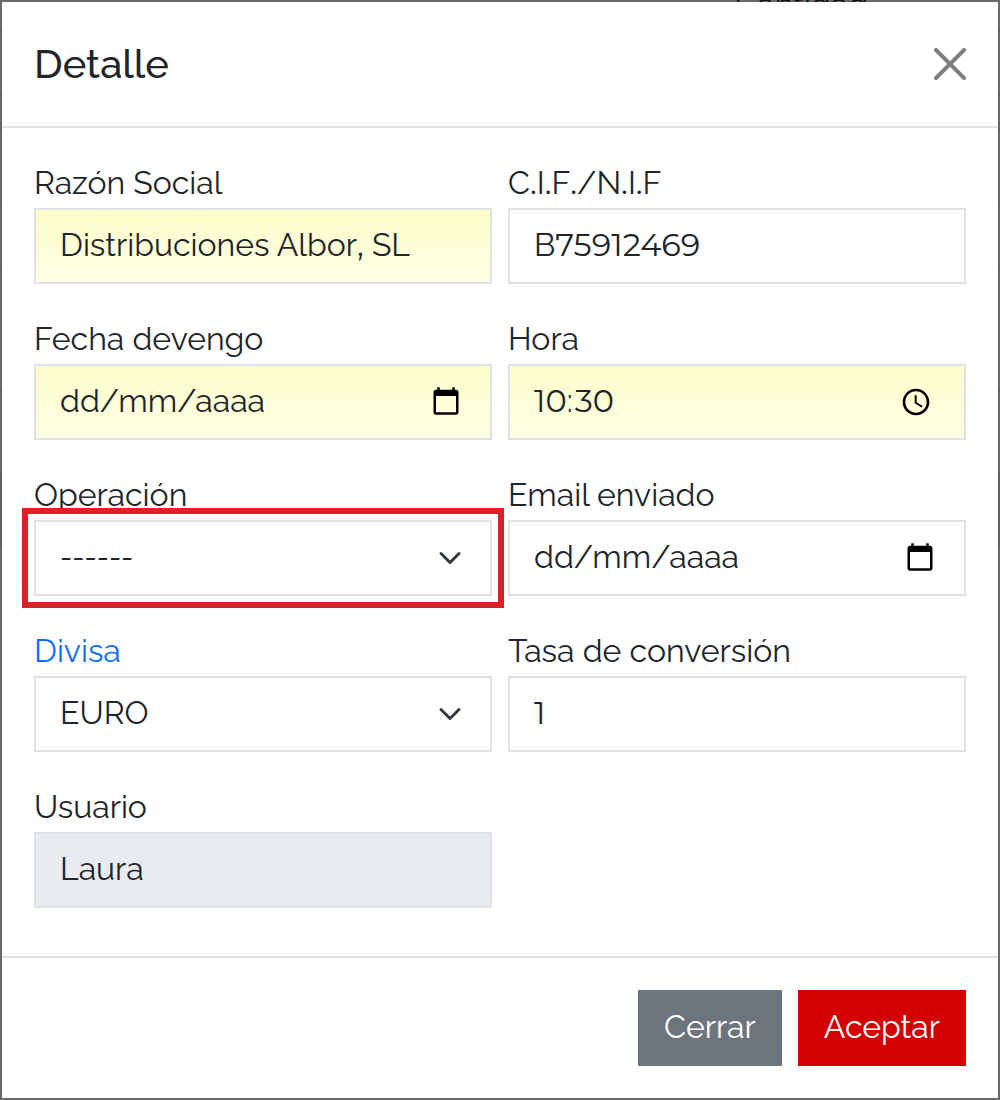Click the Tasa de conversión input field
The width and height of the screenshot is (1000, 1100).
737,713
